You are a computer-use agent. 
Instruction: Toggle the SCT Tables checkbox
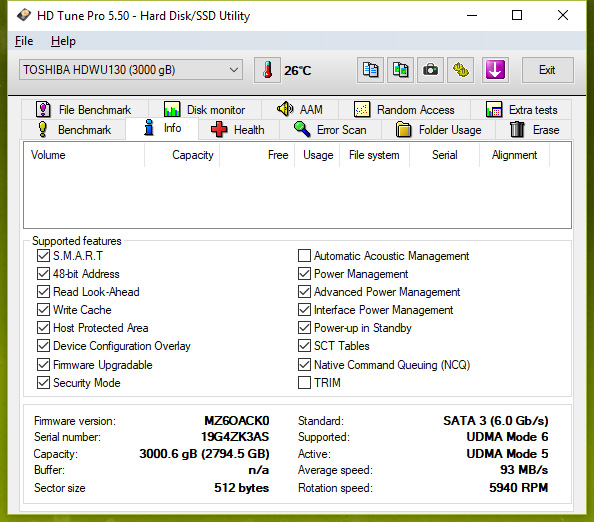[x=304, y=345]
